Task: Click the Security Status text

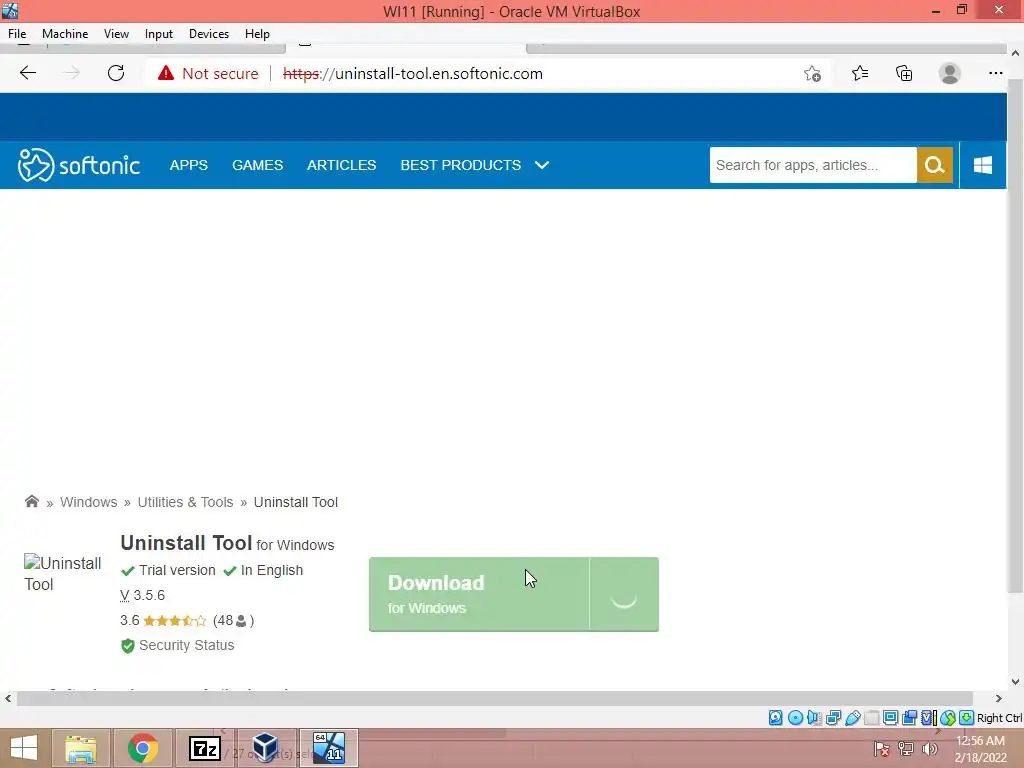Action: click(187, 645)
